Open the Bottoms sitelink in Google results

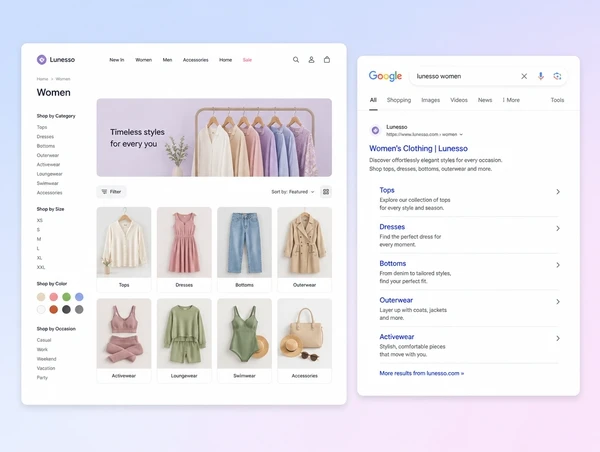coord(393,263)
